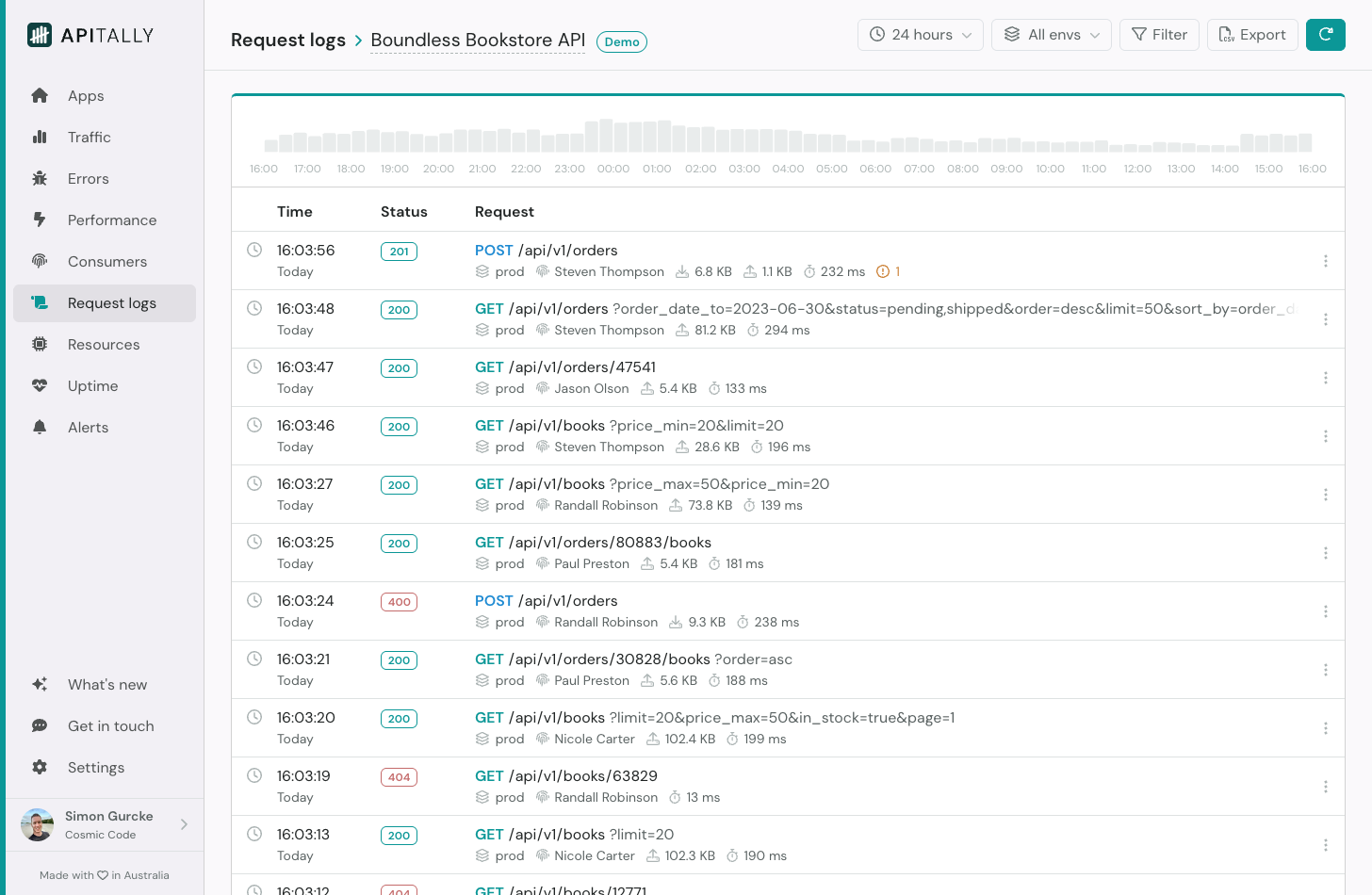Open Consumers from the sidebar
The width and height of the screenshot is (1372, 895).
click(106, 262)
